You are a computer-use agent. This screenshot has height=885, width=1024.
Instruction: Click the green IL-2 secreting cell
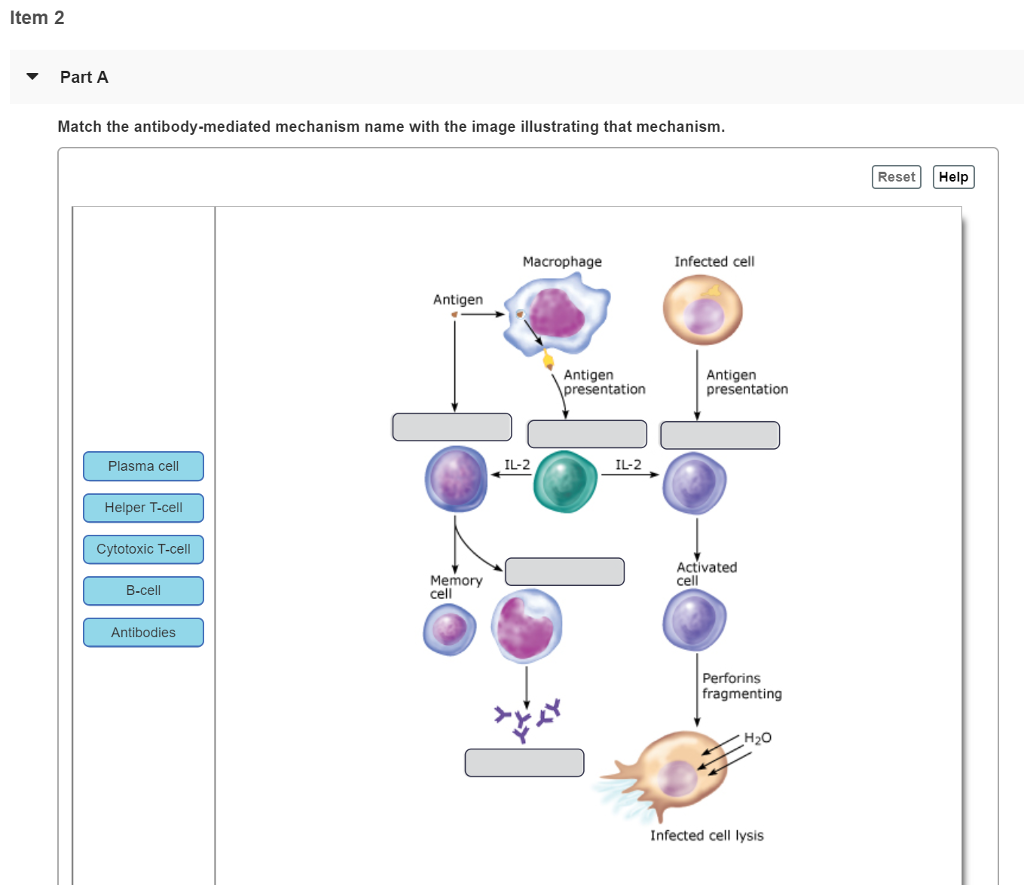tap(565, 481)
